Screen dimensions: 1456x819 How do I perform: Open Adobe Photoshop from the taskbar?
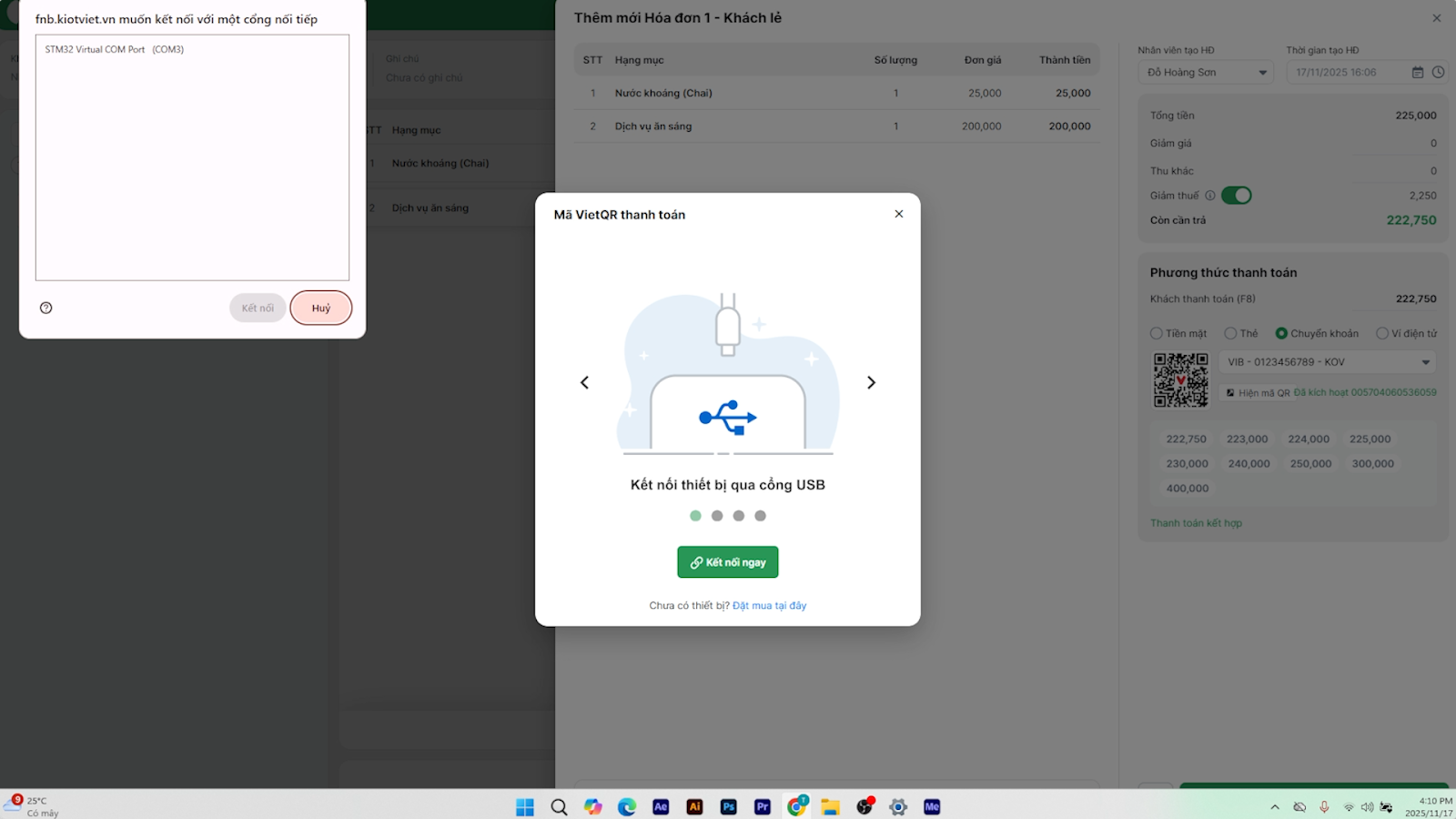click(x=729, y=807)
